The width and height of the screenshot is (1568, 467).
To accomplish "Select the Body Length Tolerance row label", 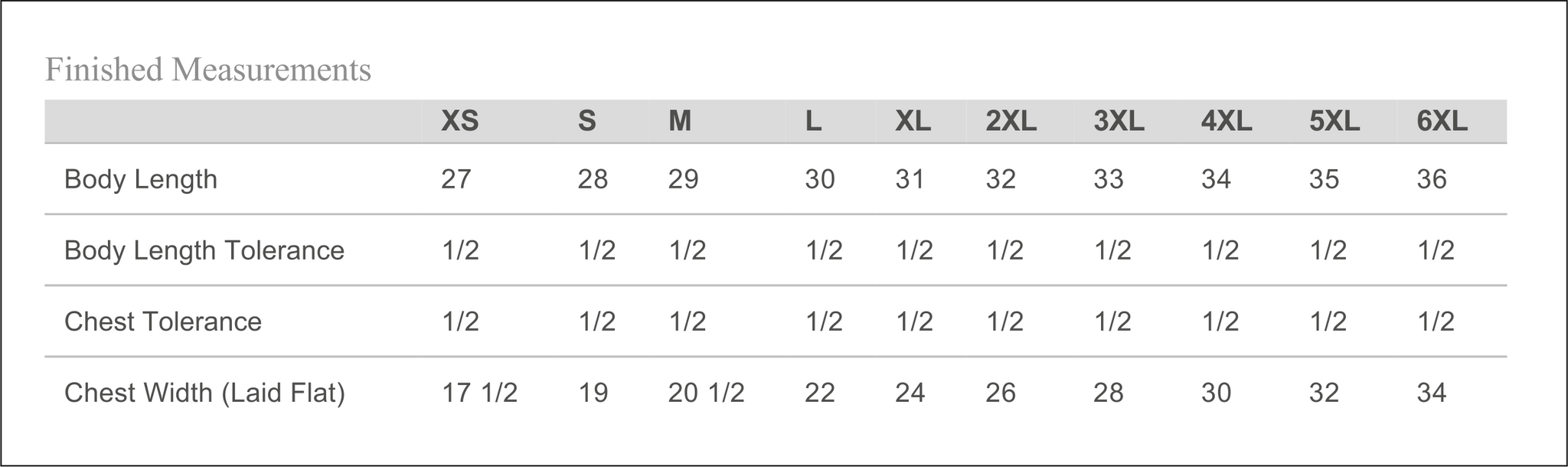I will pos(204,250).
